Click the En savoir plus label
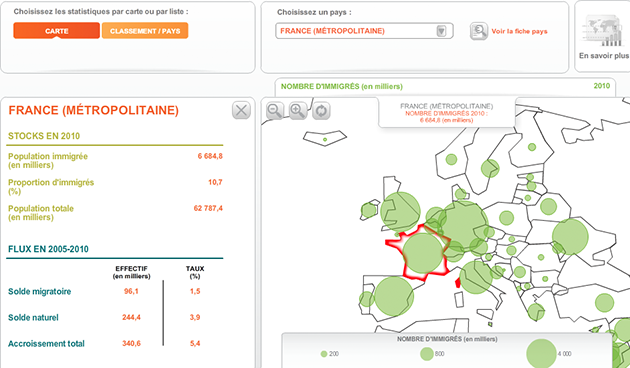The height and width of the screenshot is (368, 630). (604, 56)
